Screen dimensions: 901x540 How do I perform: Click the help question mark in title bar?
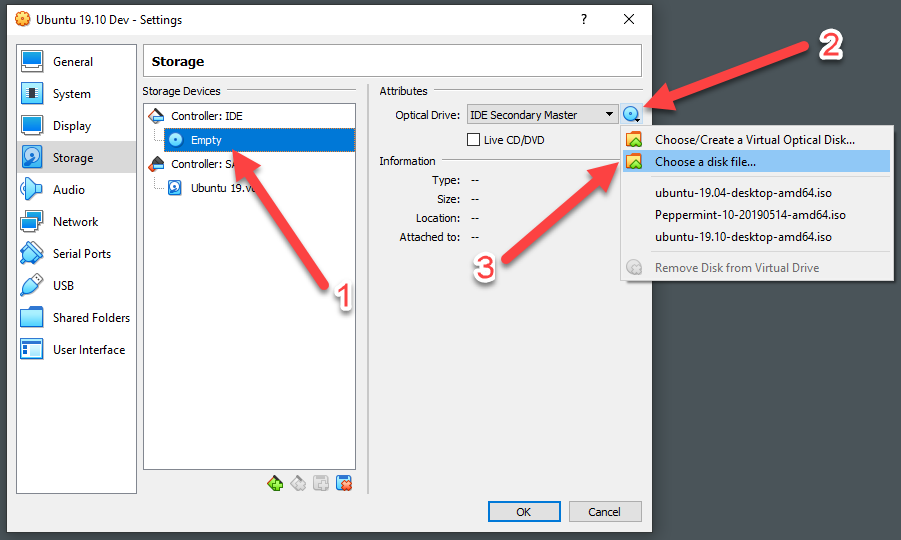tap(584, 20)
